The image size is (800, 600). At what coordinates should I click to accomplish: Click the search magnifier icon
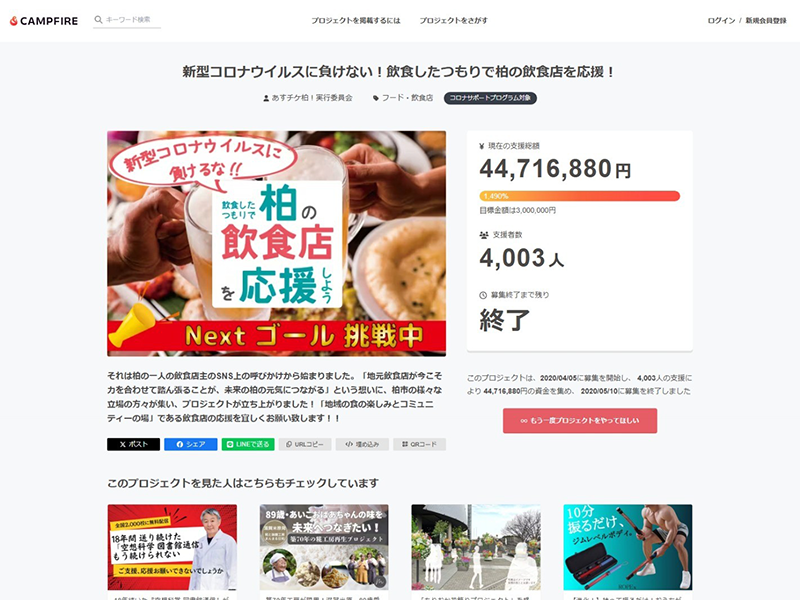[98, 20]
